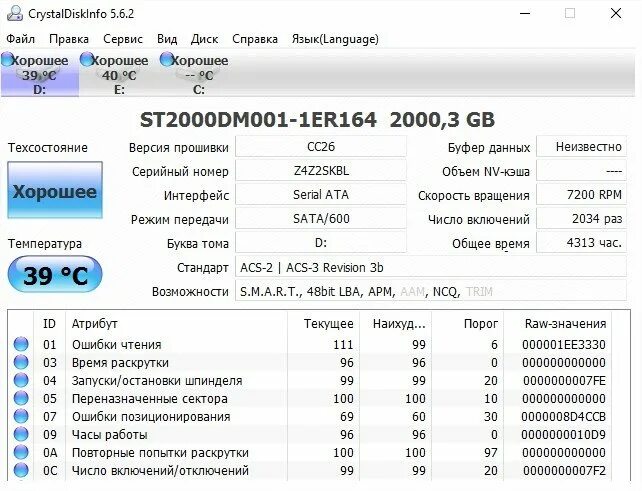Click the firmware version field CC26
Viewport: 642px width, 491px height.
[321, 147]
